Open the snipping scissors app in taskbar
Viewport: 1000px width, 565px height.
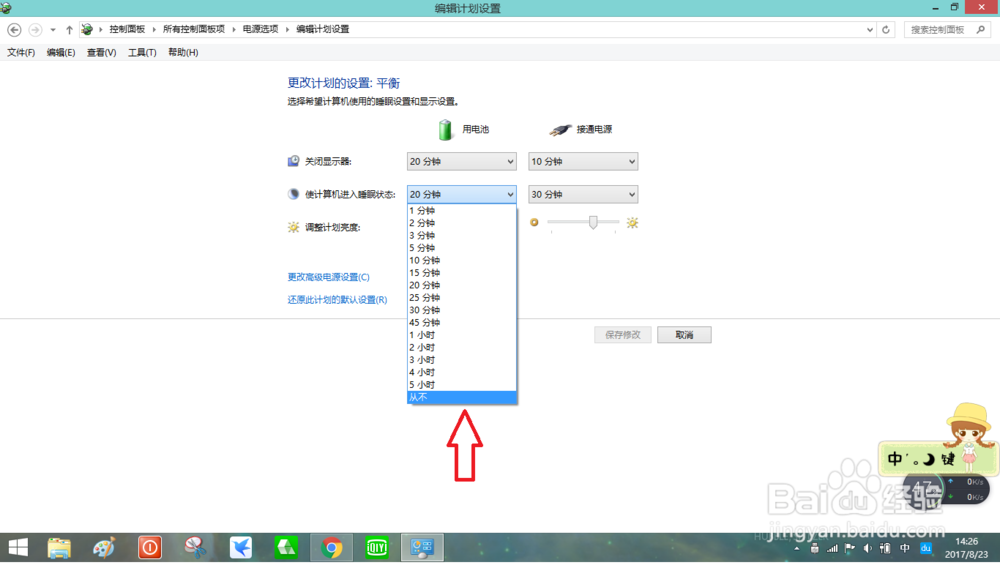[195, 548]
